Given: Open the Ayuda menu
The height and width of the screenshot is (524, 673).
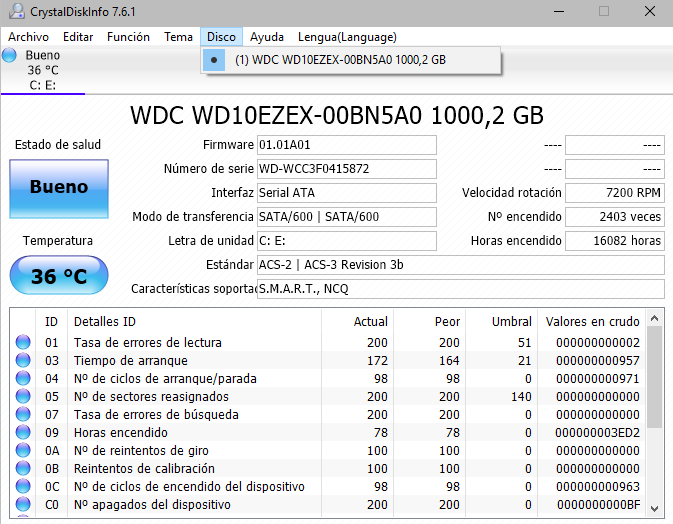Looking at the screenshot, I should click(267, 37).
